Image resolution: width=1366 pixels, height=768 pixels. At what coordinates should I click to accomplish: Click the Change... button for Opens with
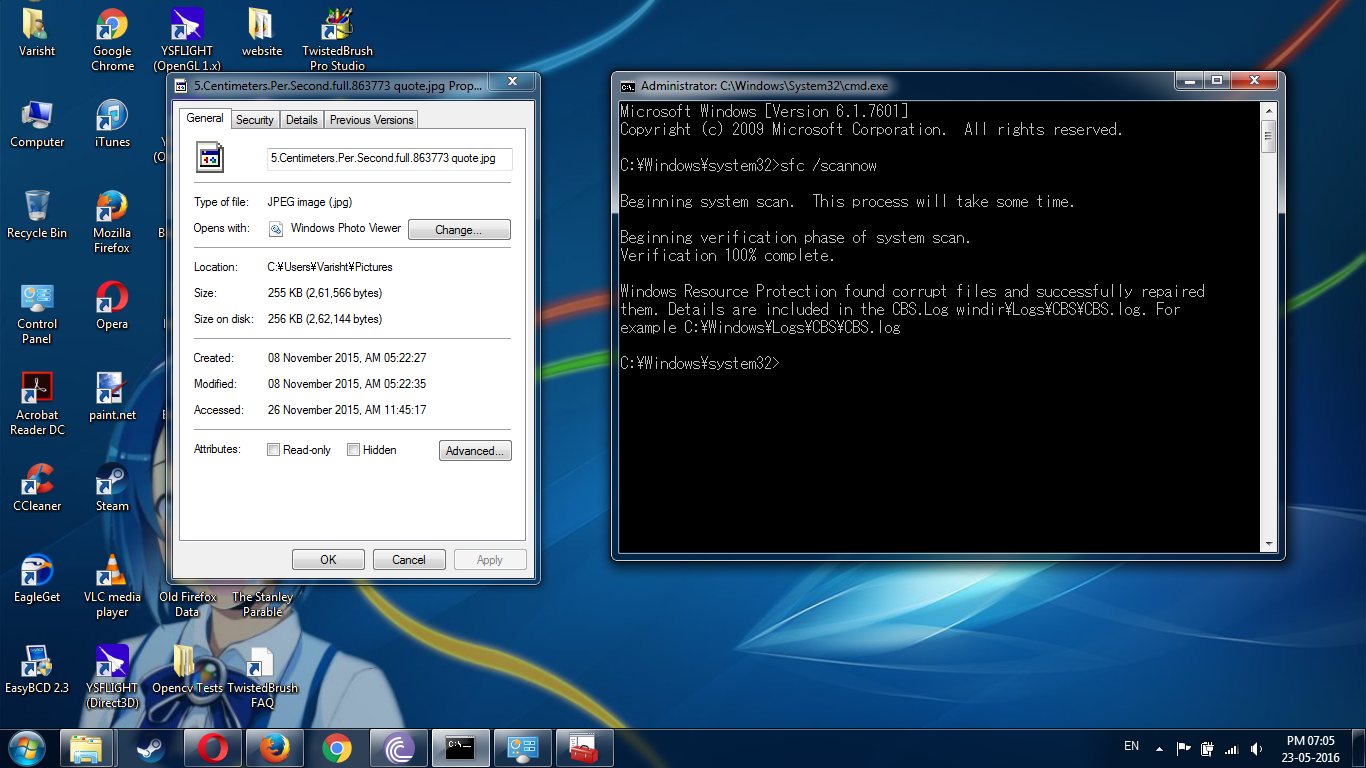tap(459, 230)
